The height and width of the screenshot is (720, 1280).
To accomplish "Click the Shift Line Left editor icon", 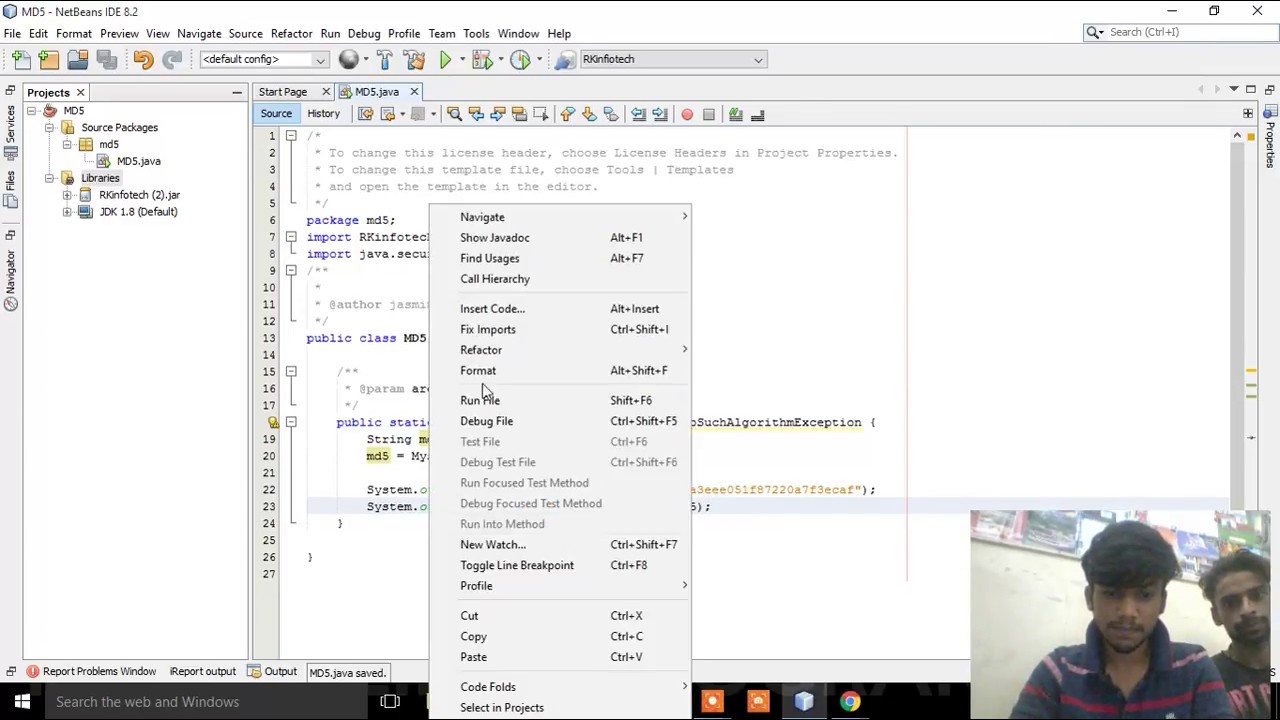I will tap(638, 114).
